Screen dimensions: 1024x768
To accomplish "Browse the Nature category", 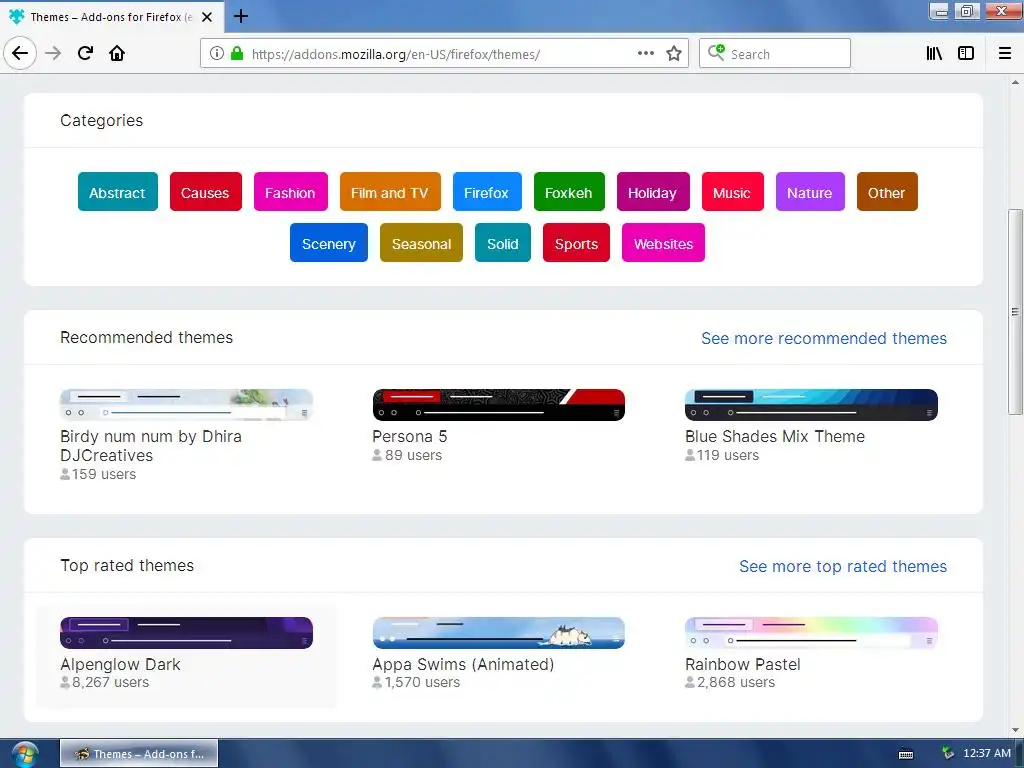I will click(x=810, y=192).
